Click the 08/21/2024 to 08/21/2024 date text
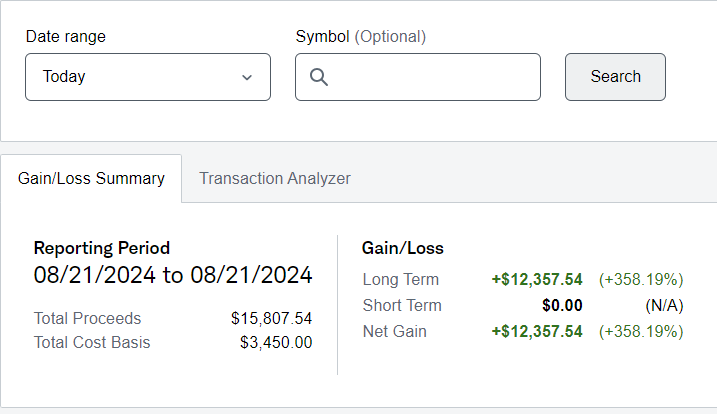The height and width of the screenshot is (414, 717). pos(173,275)
